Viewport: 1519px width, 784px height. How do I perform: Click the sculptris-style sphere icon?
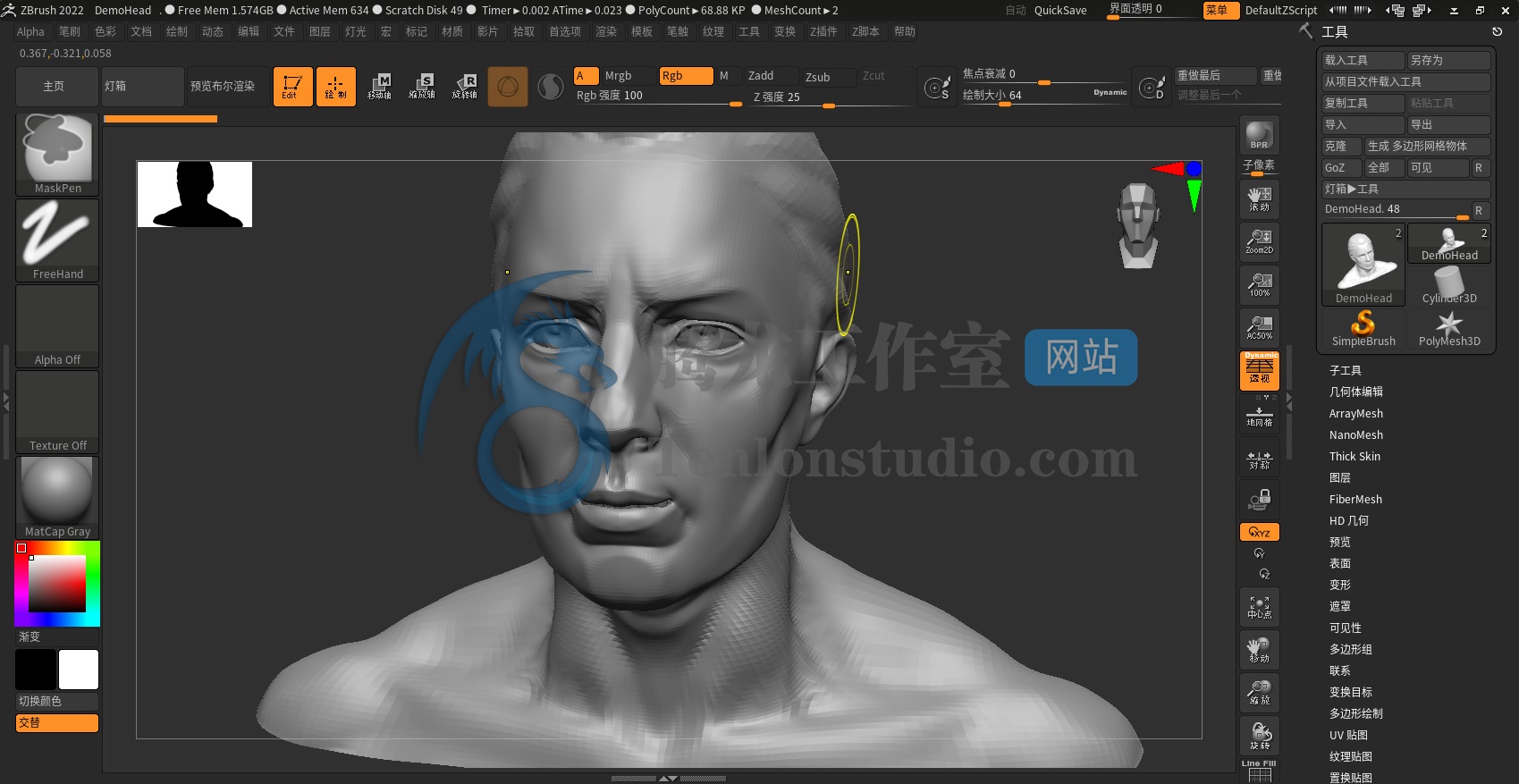click(x=551, y=87)
